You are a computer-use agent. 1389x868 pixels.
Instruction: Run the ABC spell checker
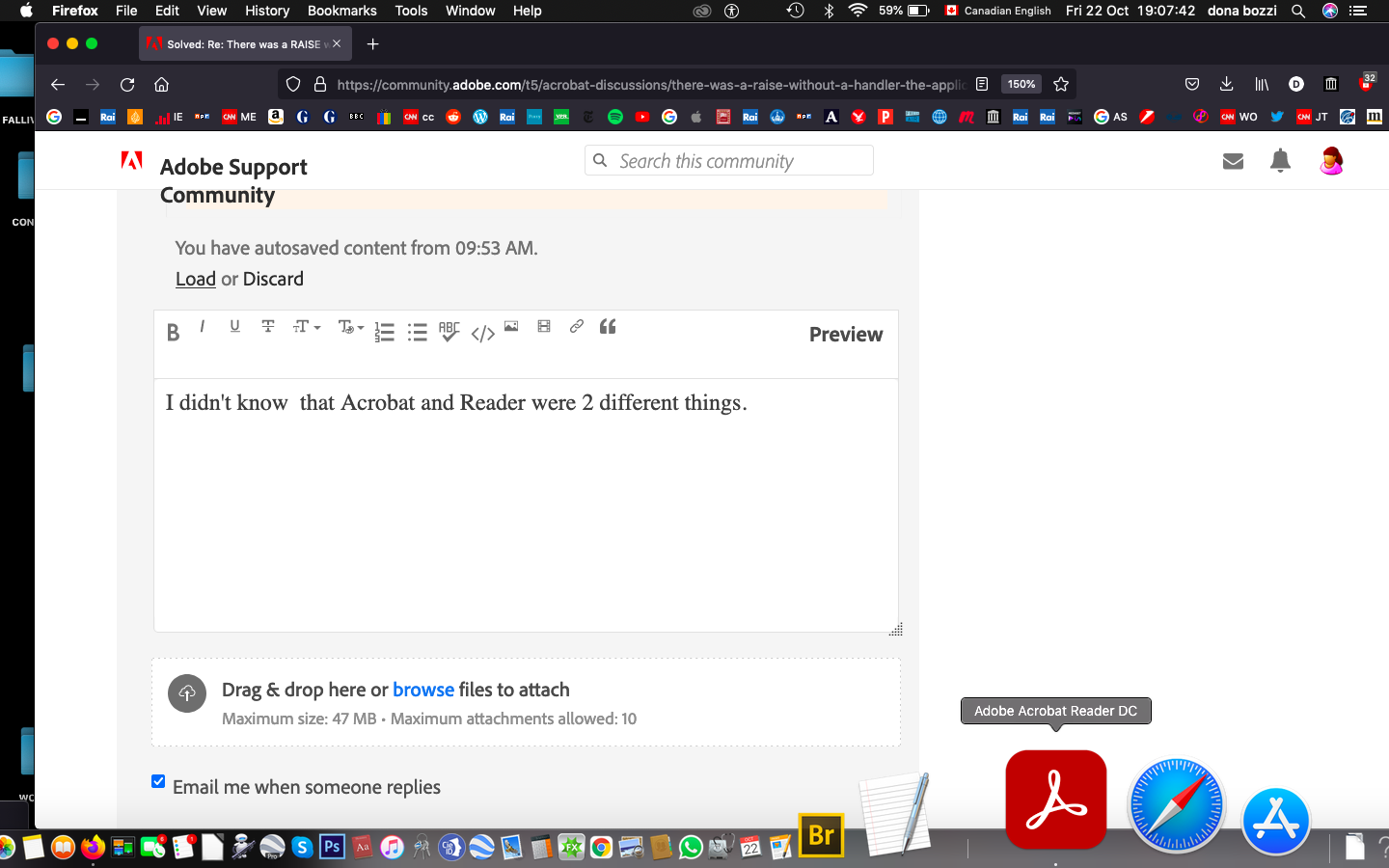click(449, 332)
